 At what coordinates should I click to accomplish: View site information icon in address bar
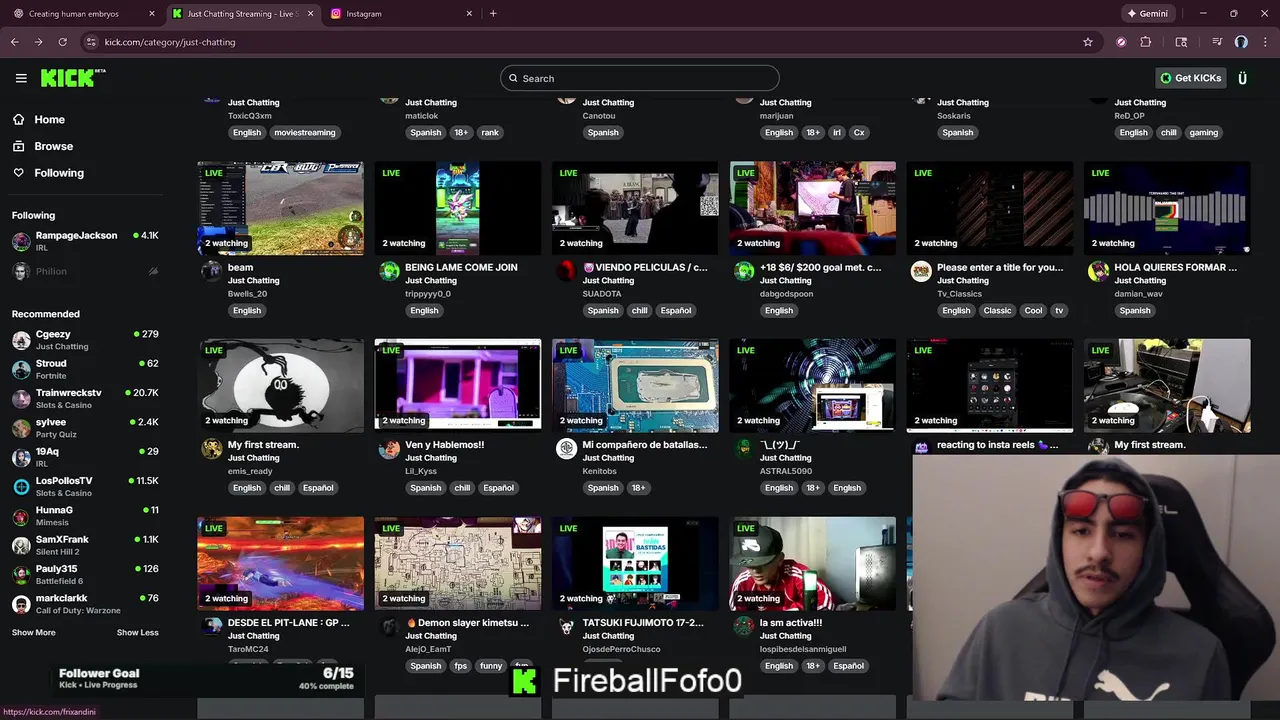(91, 42)
